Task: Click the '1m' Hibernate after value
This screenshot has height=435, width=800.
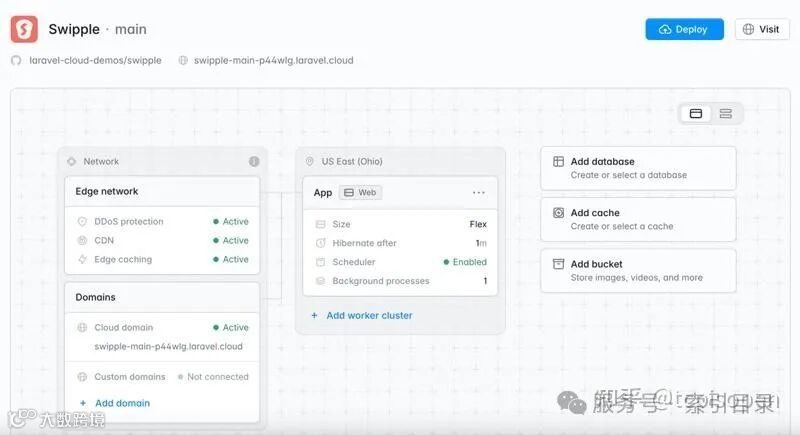Action: tap(481, 243)
